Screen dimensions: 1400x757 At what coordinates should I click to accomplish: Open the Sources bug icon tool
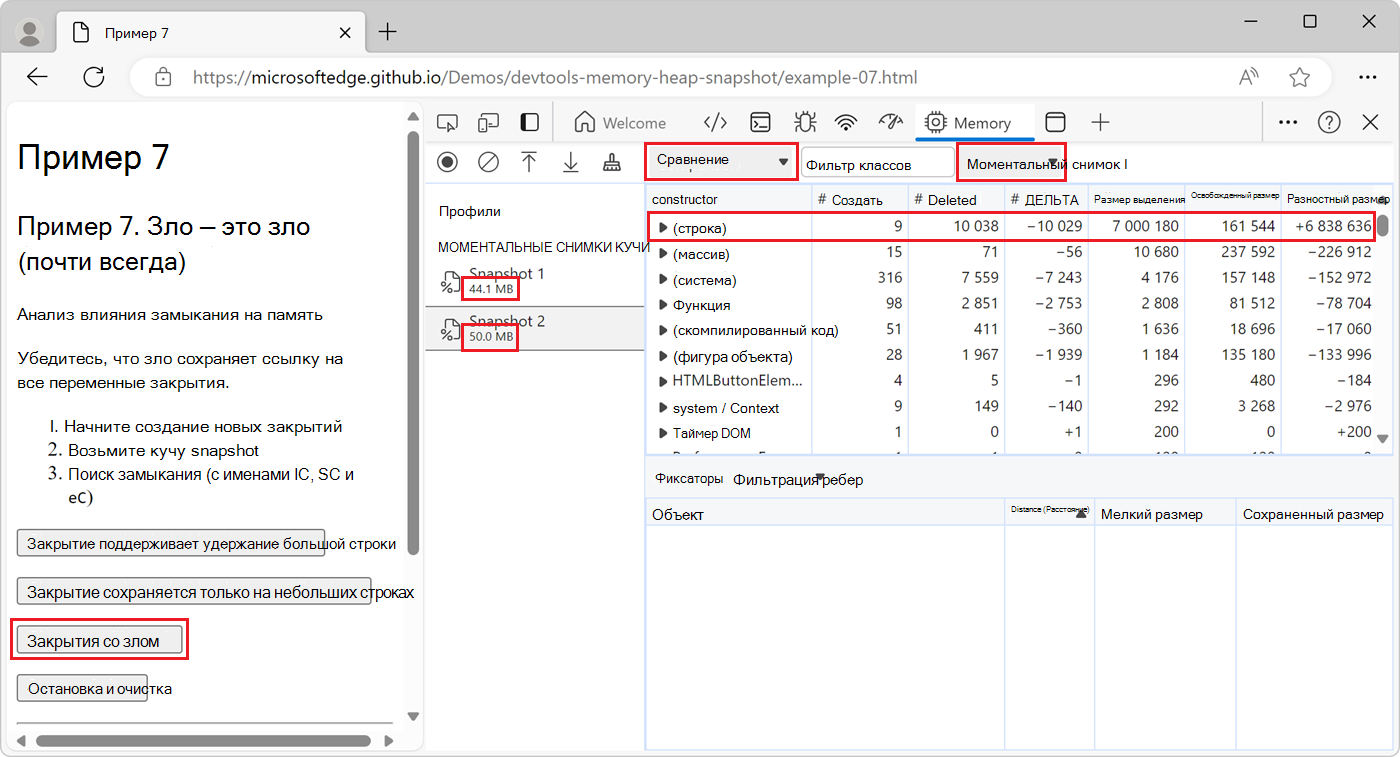(804, 123)
